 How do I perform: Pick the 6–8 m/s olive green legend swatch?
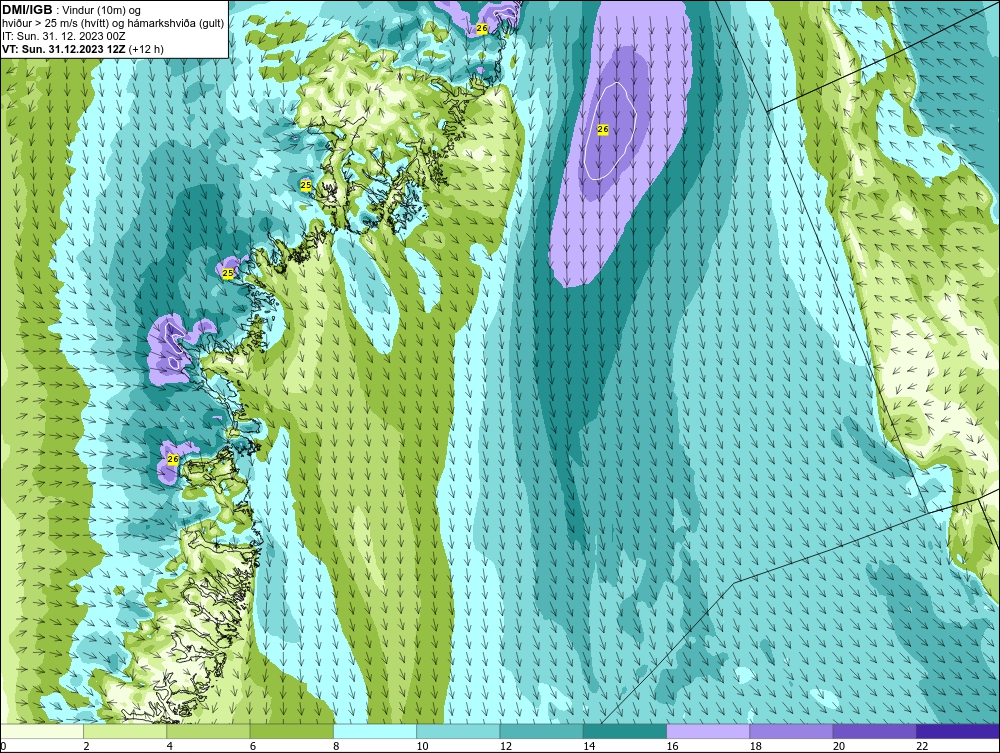(x=291, y=731)
